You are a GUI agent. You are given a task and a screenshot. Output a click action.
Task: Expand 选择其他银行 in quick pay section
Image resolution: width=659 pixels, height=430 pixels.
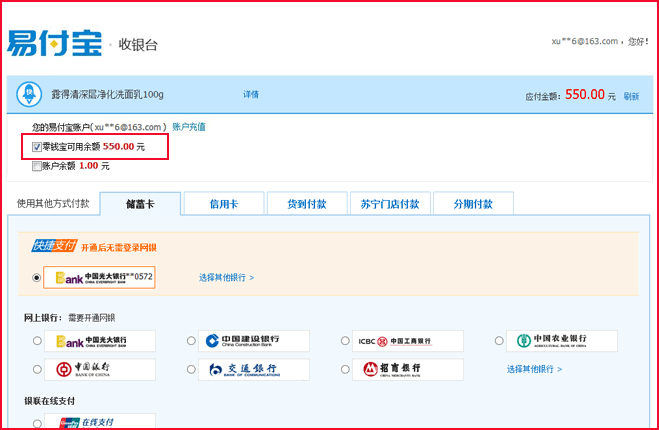[x=226, y=277]
